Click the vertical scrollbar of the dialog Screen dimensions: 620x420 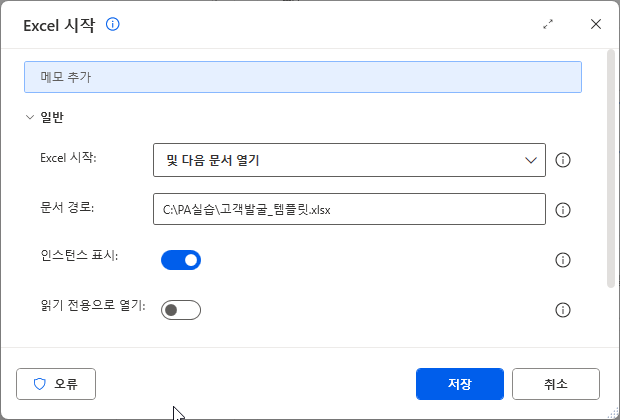click(611, 168)
